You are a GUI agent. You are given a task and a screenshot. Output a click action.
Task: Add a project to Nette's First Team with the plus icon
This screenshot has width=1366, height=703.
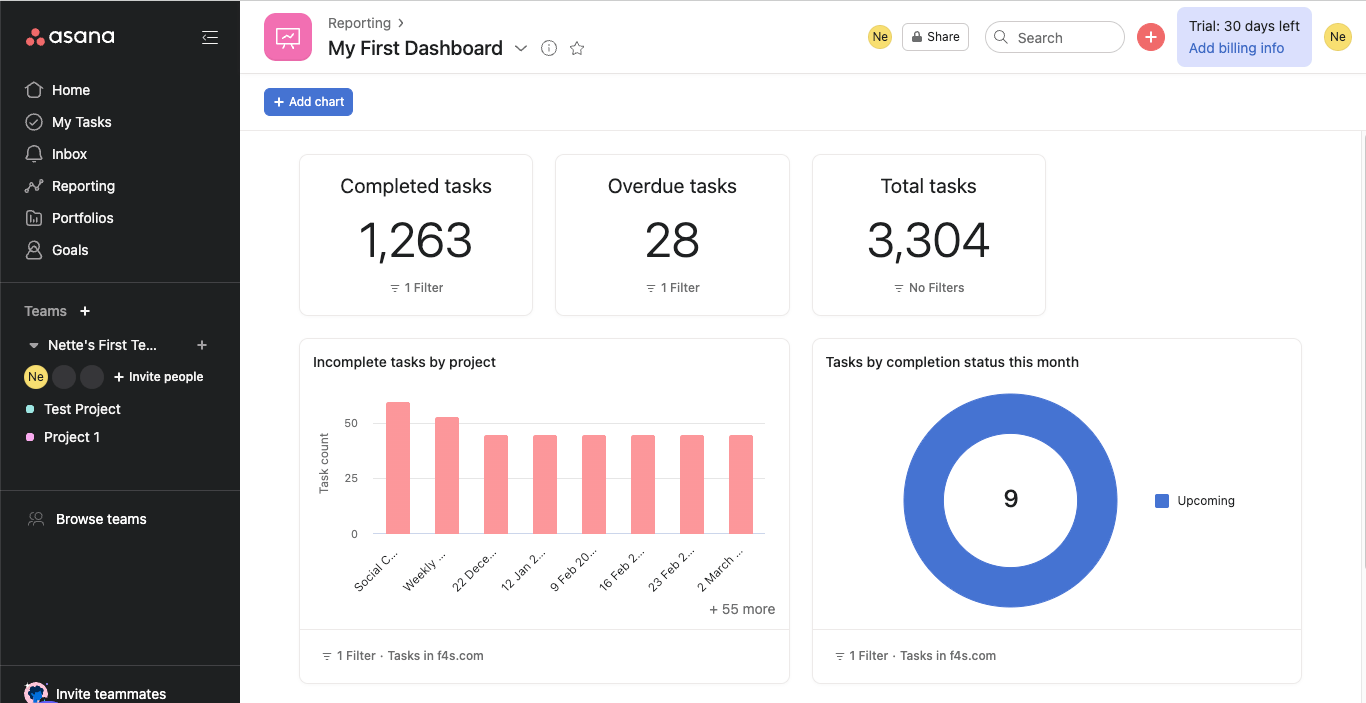pos(202,345)
